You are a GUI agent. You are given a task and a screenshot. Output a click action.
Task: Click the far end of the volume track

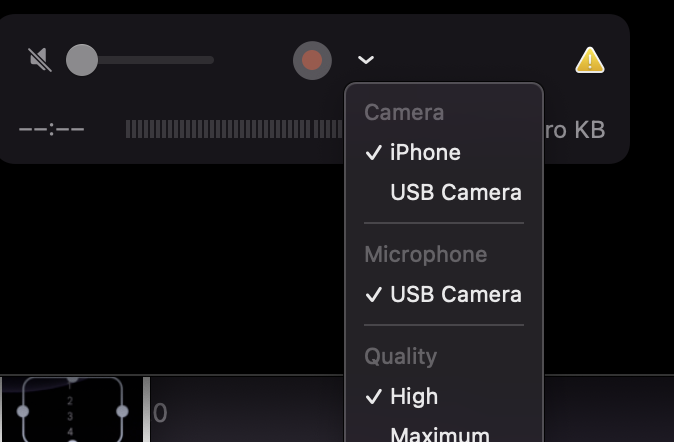tap(210, 60)
